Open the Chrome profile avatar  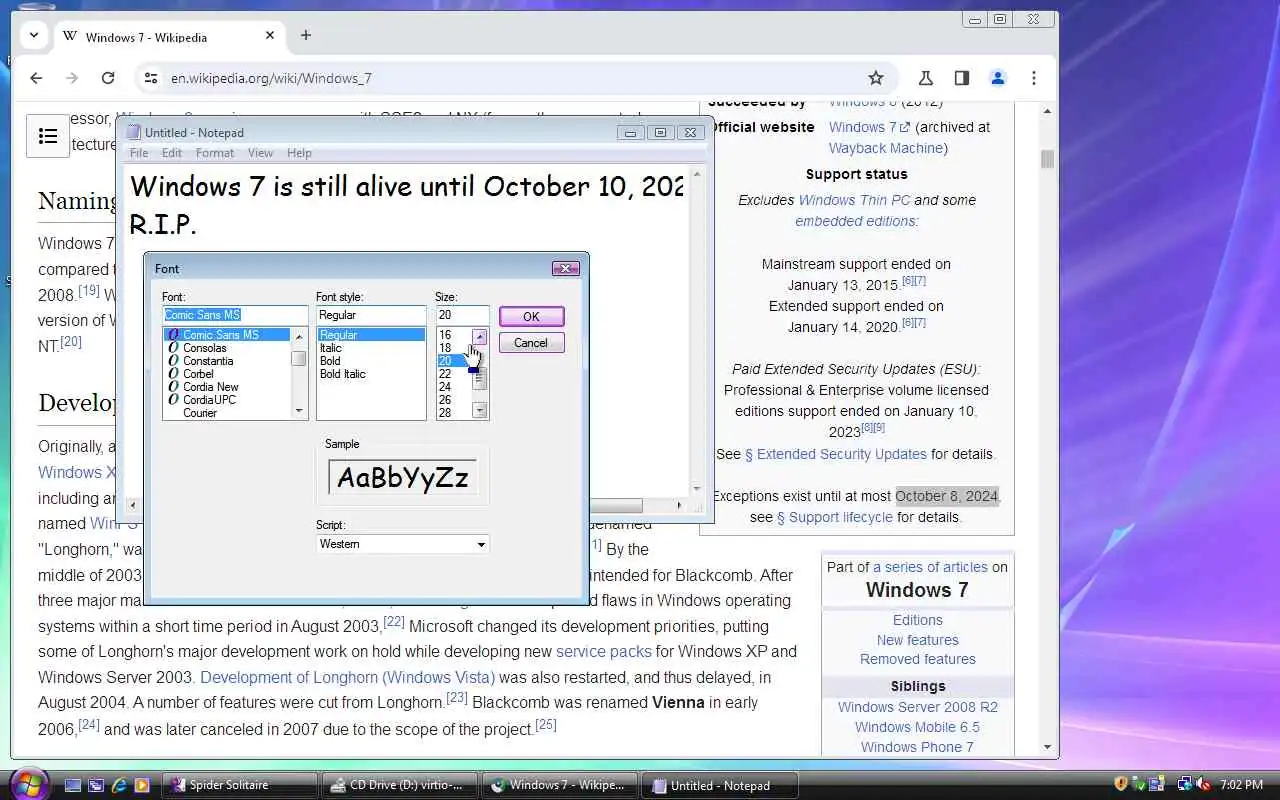[997, 78]
